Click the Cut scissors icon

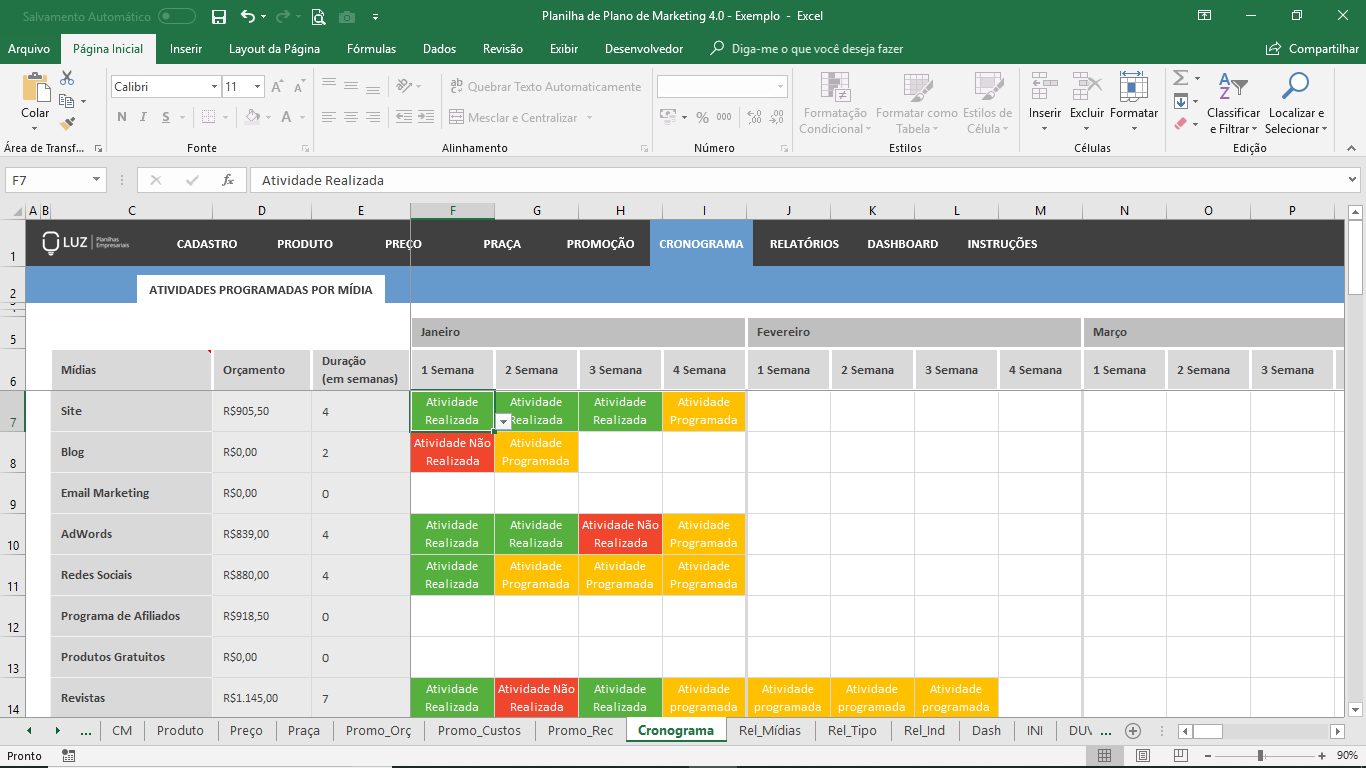click(67, 78)
